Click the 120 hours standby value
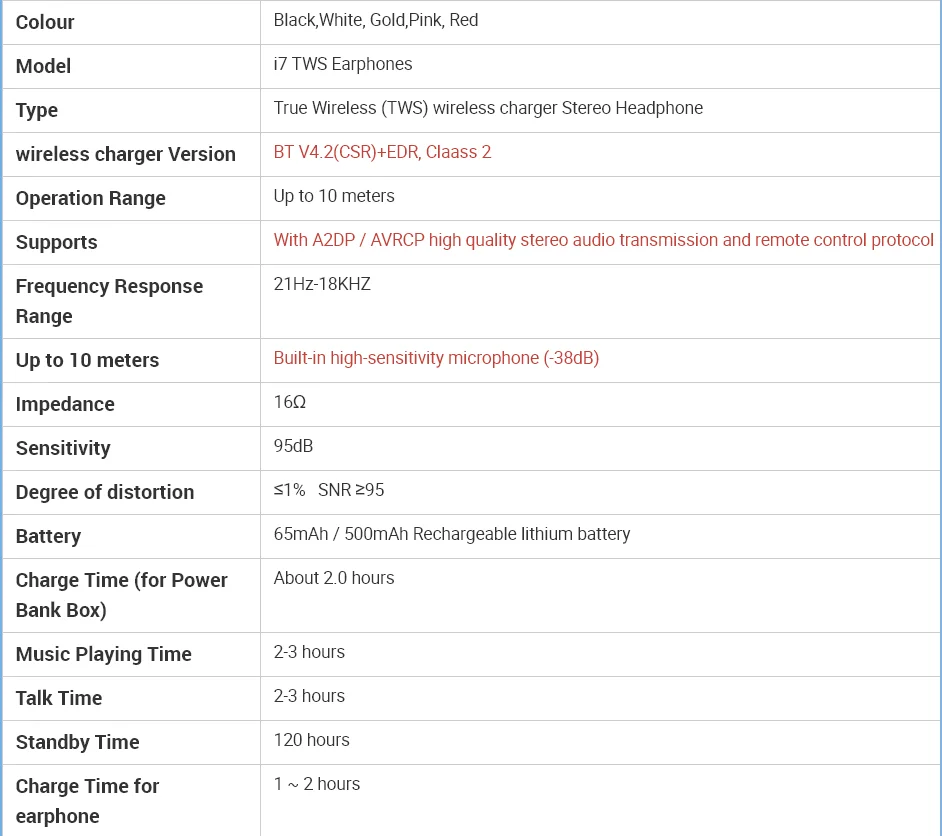 point(312,740)
